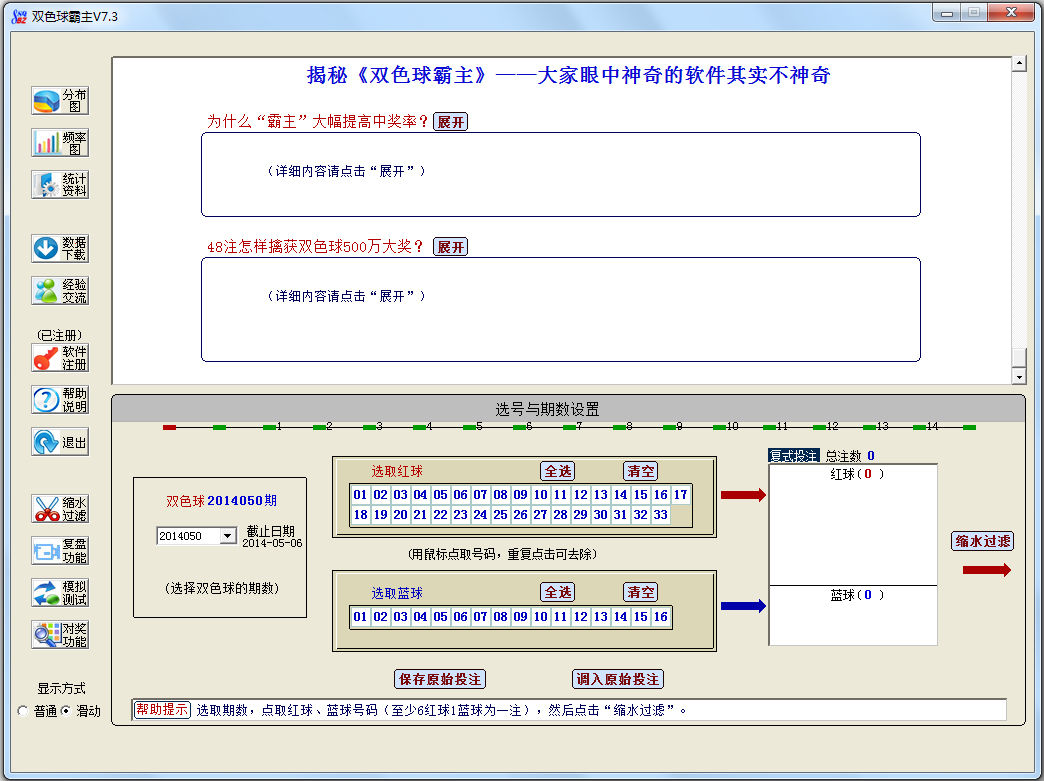Click 调入原始投注 button
Viewport: 1044px width, 781px height.
pos(618,679)
